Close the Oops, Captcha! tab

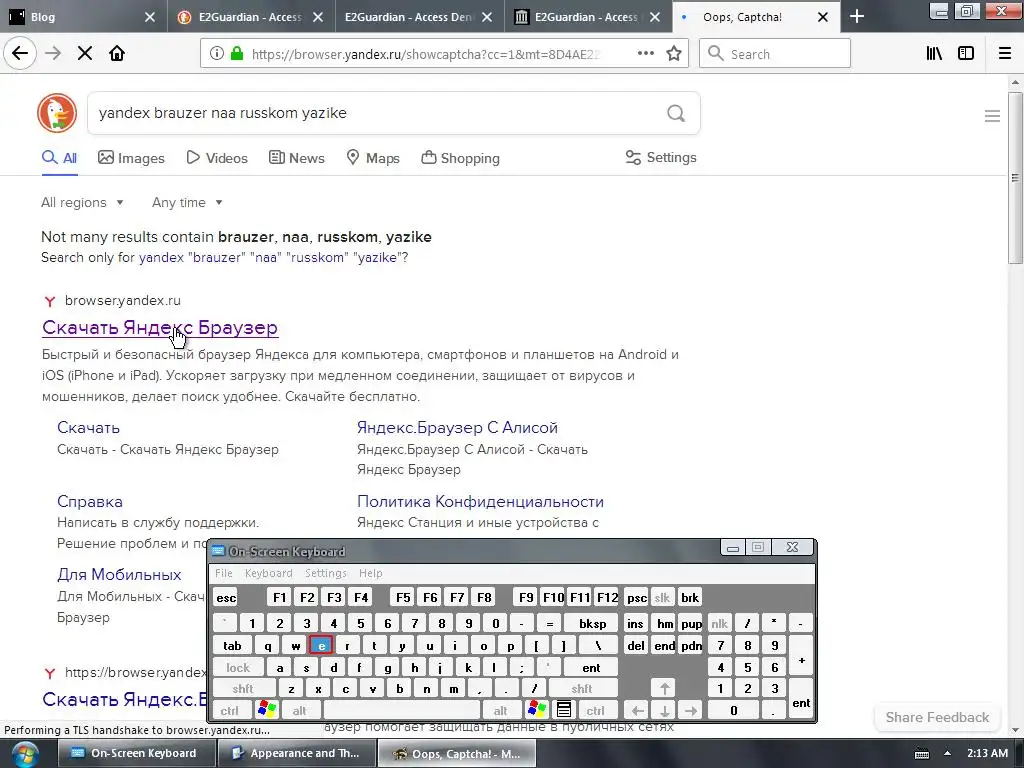tap(823, 17)
